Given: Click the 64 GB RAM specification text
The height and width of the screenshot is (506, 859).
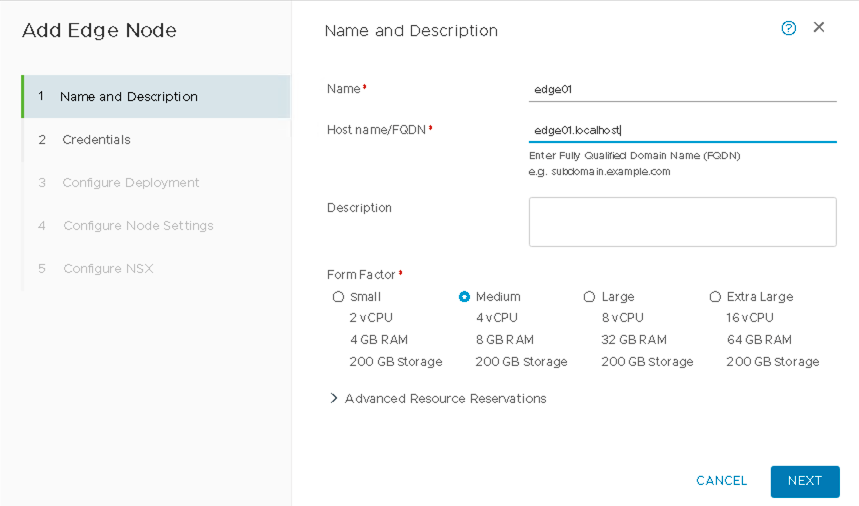Looking at the screenshot, I should (x=759, y=340).
